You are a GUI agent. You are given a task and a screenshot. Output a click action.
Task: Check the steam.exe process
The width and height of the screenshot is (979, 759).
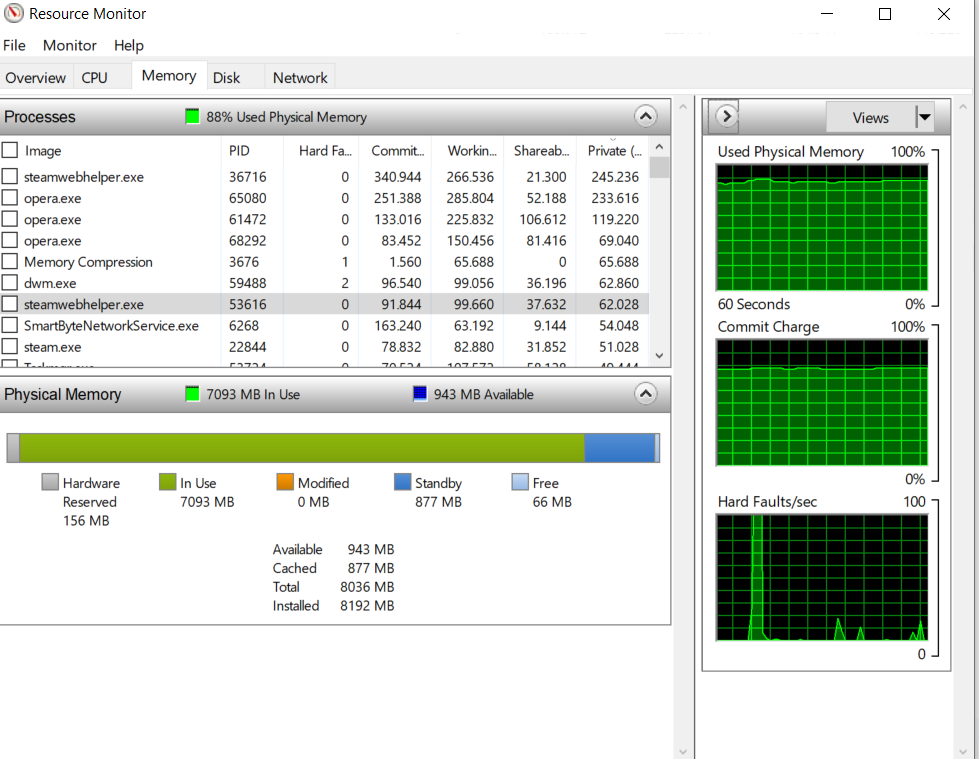(x=9, y=346)
